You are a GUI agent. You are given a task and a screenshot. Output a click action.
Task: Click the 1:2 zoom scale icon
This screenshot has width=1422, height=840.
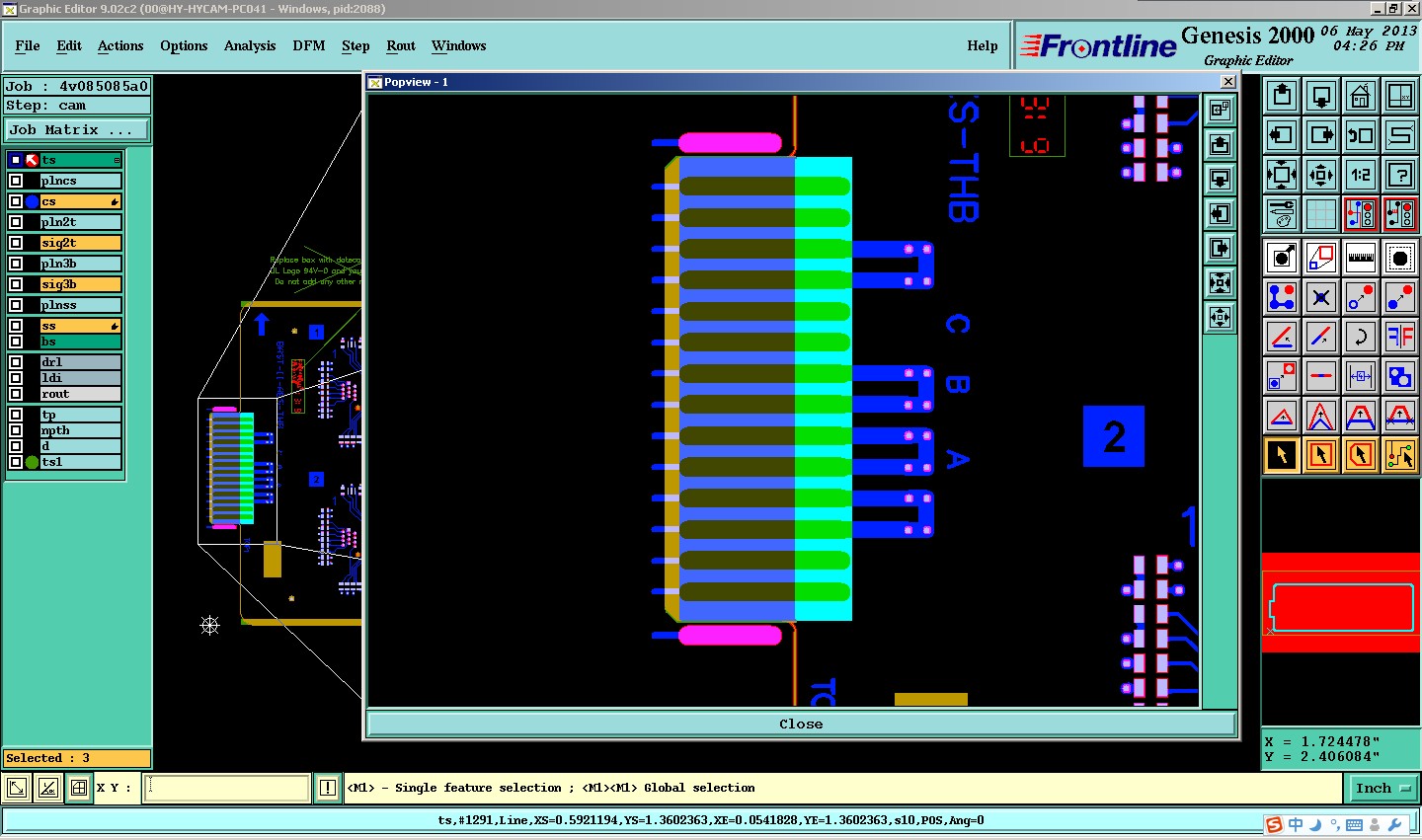(x=1361, y=175)
